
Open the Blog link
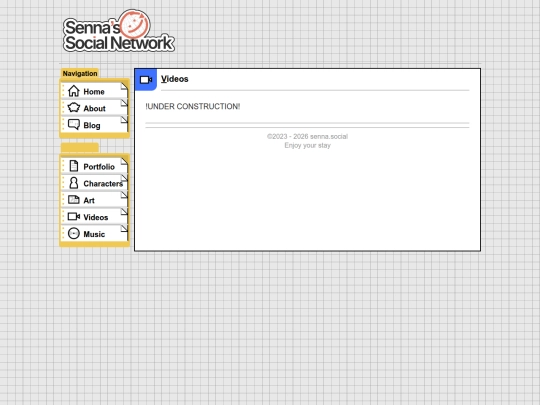[x=94, y=125]
